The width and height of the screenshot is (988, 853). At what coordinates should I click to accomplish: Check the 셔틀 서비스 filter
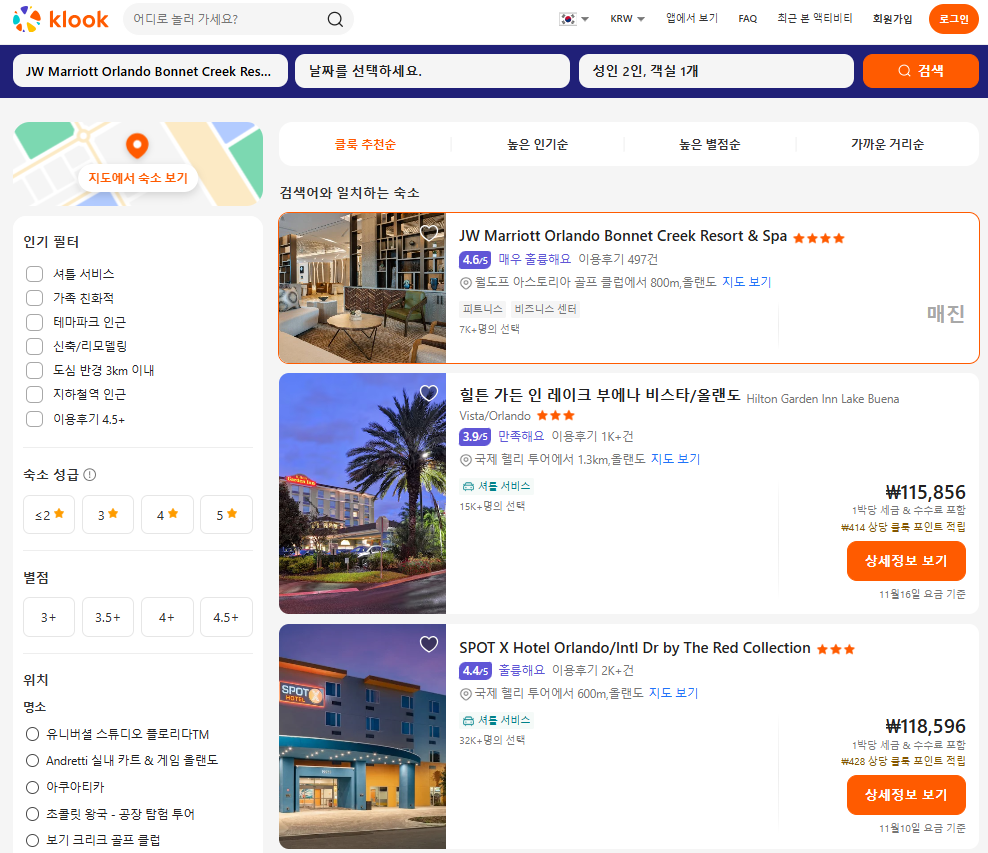point(35,274)
